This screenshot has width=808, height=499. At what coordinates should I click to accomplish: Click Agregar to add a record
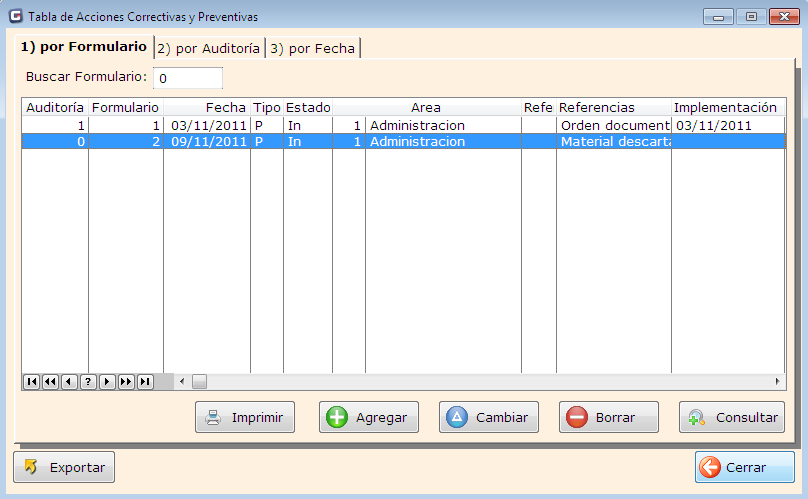pyautogui.click(x=368, y=417)
